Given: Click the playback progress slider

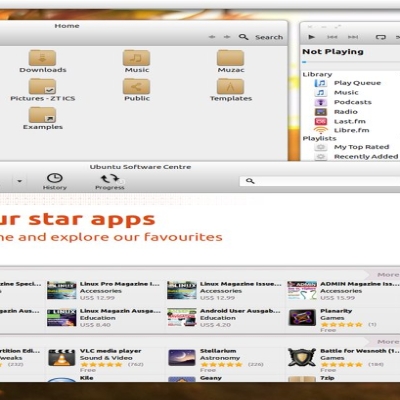Looking at the screenshot, I should 350,62.
